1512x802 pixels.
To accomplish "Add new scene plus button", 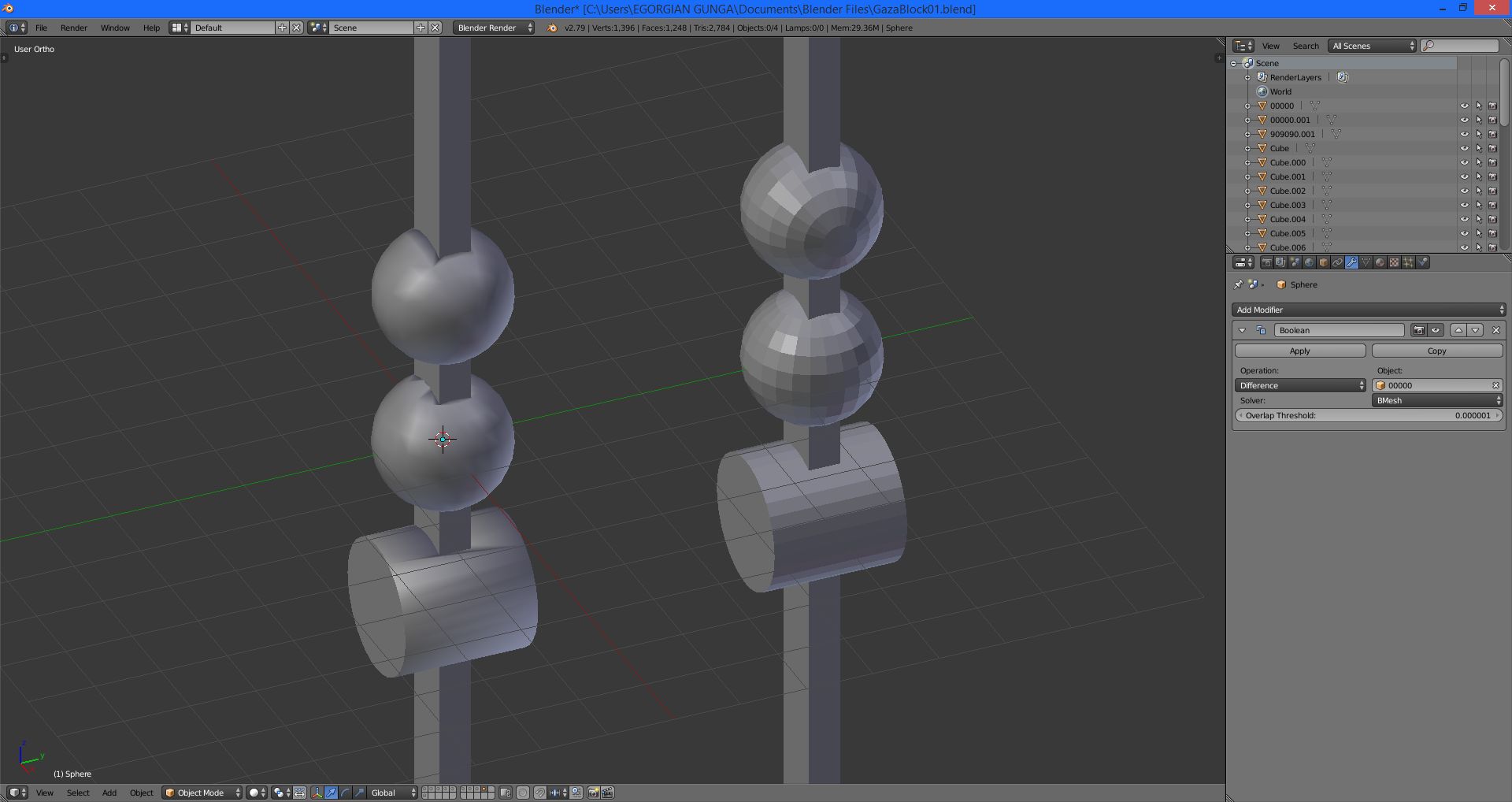I will pos(421,28).
